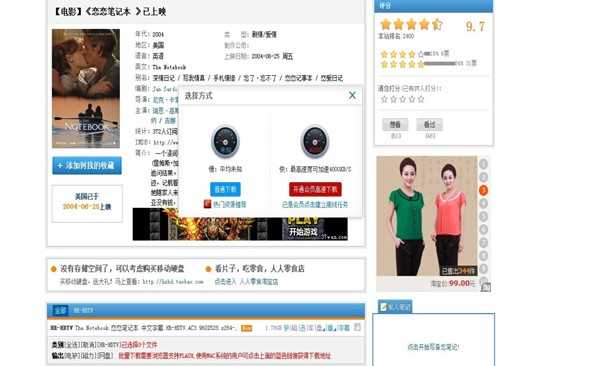Click the orange tag on the file row
596x366 pixels.
point(246,328)
